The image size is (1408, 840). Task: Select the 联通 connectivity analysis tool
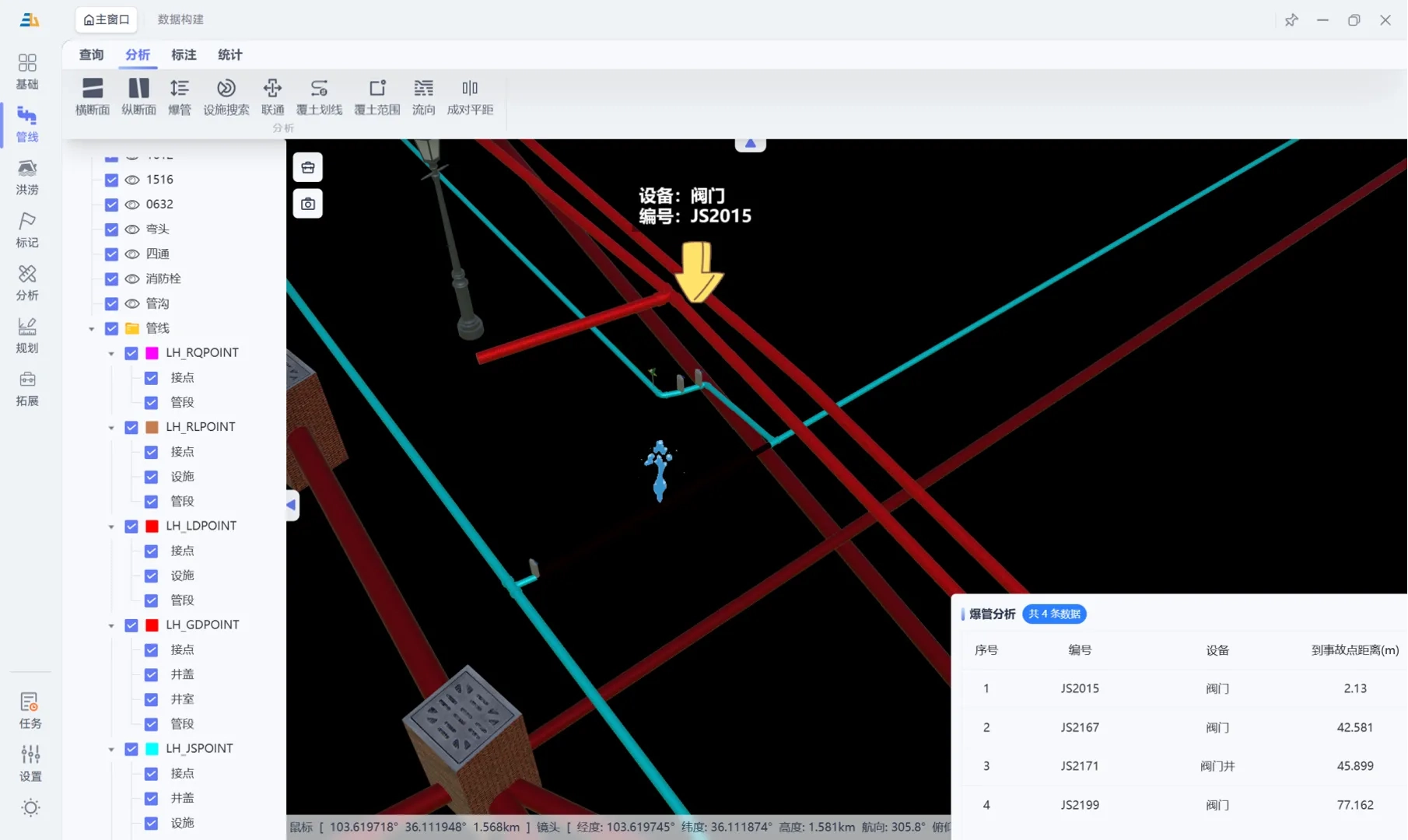[x=273, y=96]
